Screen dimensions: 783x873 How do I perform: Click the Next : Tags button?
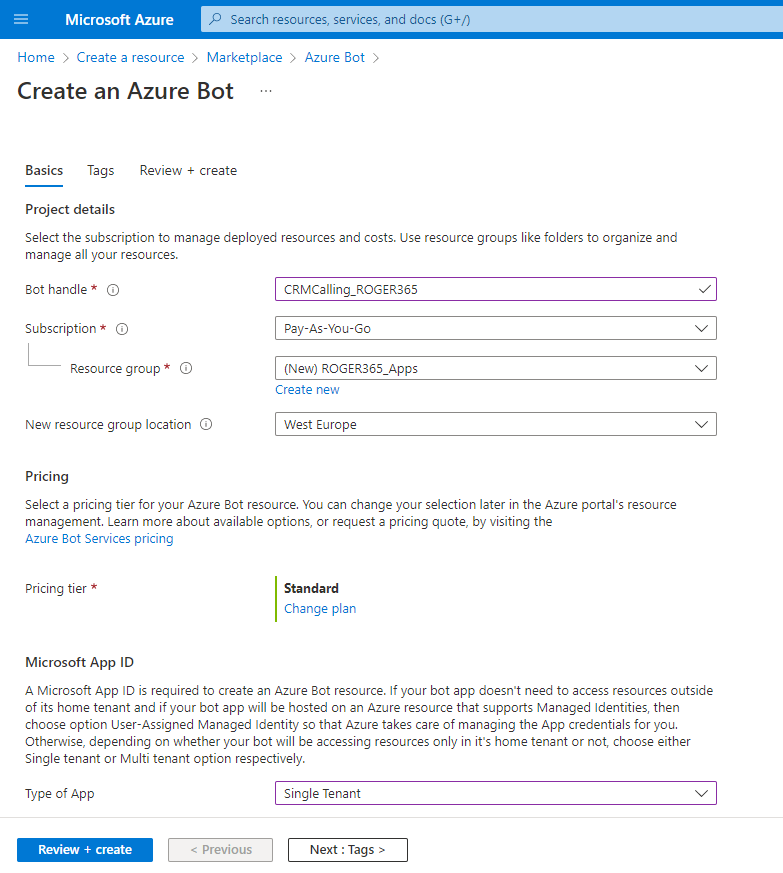coord(347,850)
